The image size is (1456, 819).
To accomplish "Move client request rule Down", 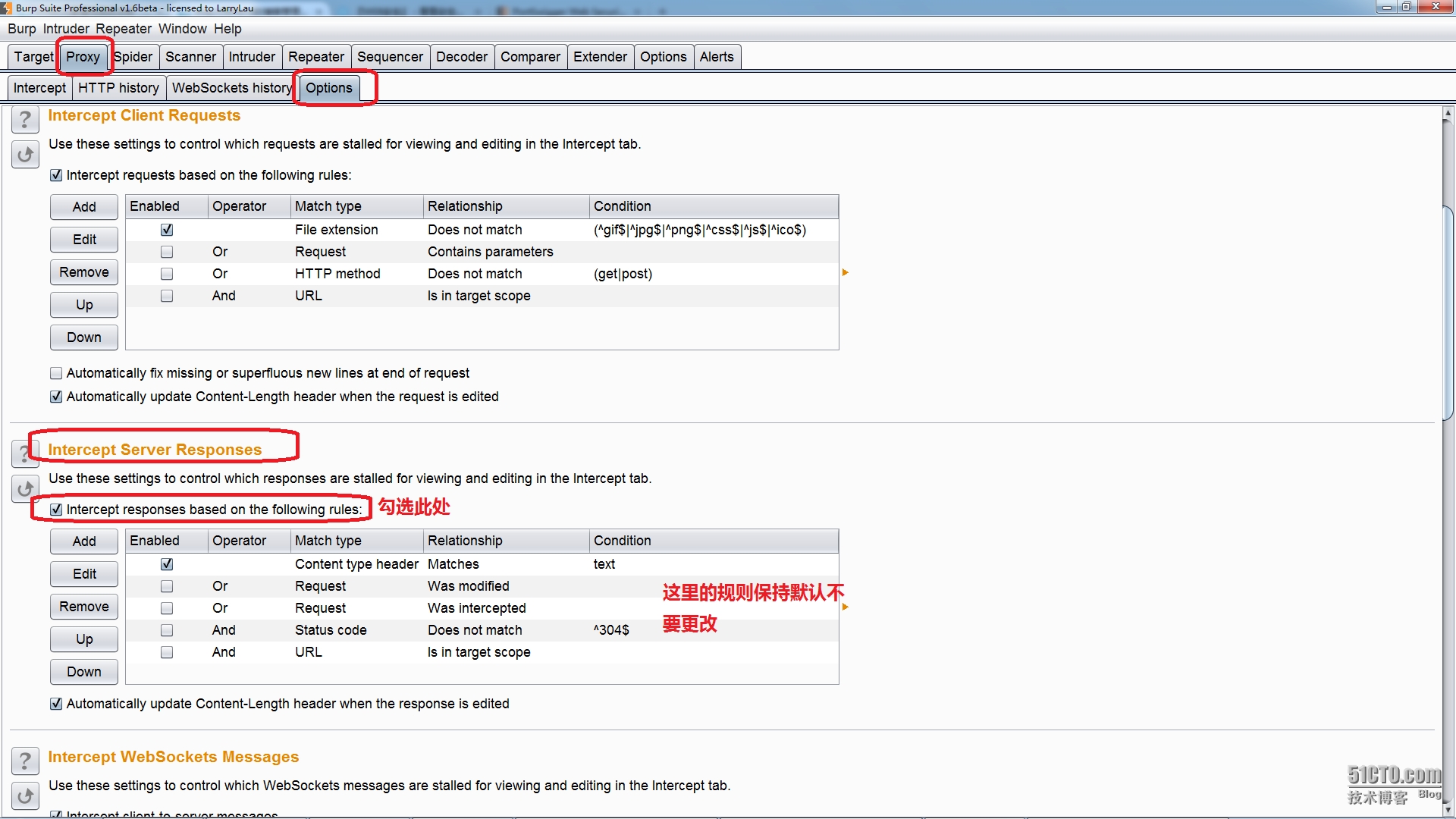I will click(84, 337).
